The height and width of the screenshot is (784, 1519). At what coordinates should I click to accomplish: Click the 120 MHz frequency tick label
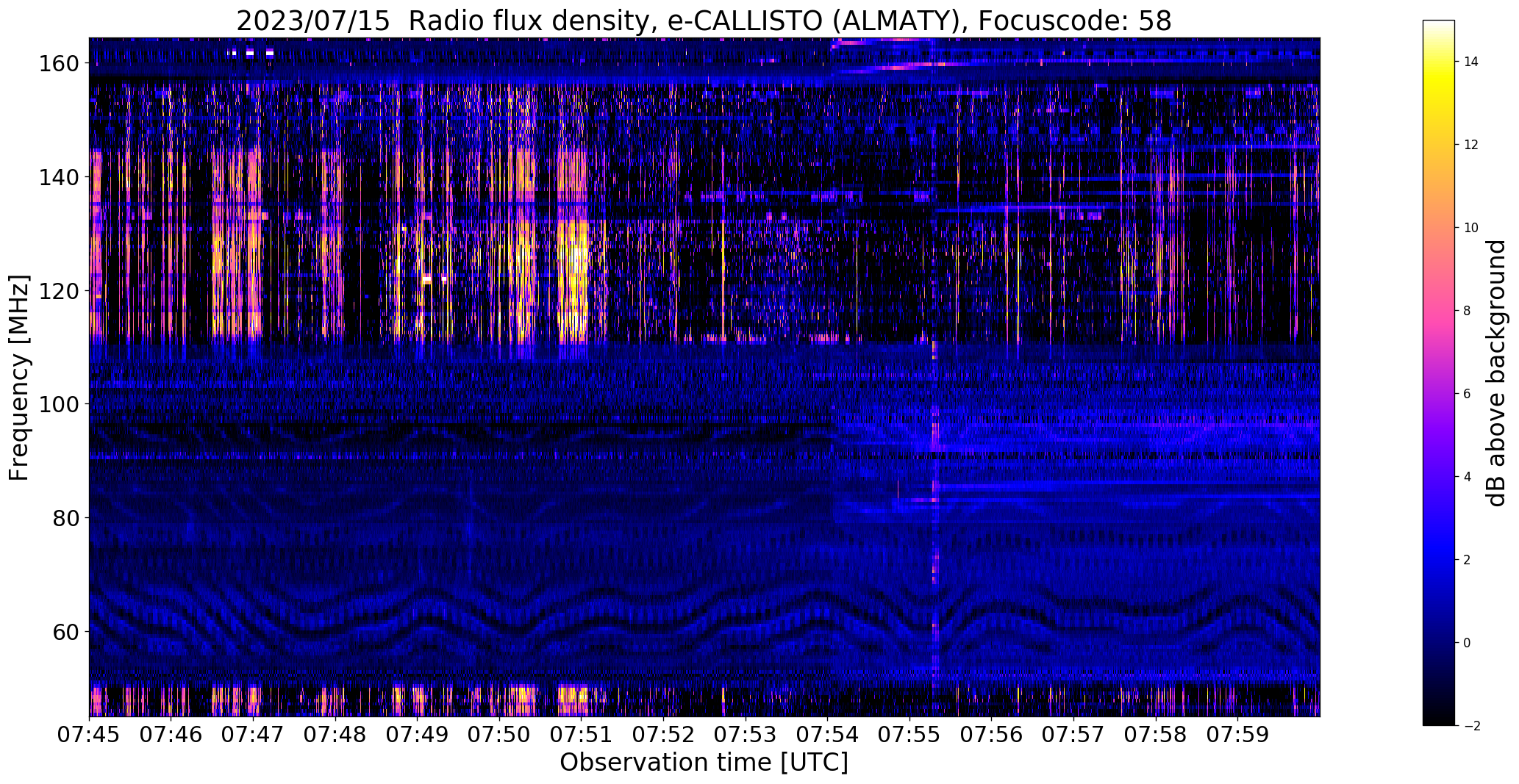[60, 291]
